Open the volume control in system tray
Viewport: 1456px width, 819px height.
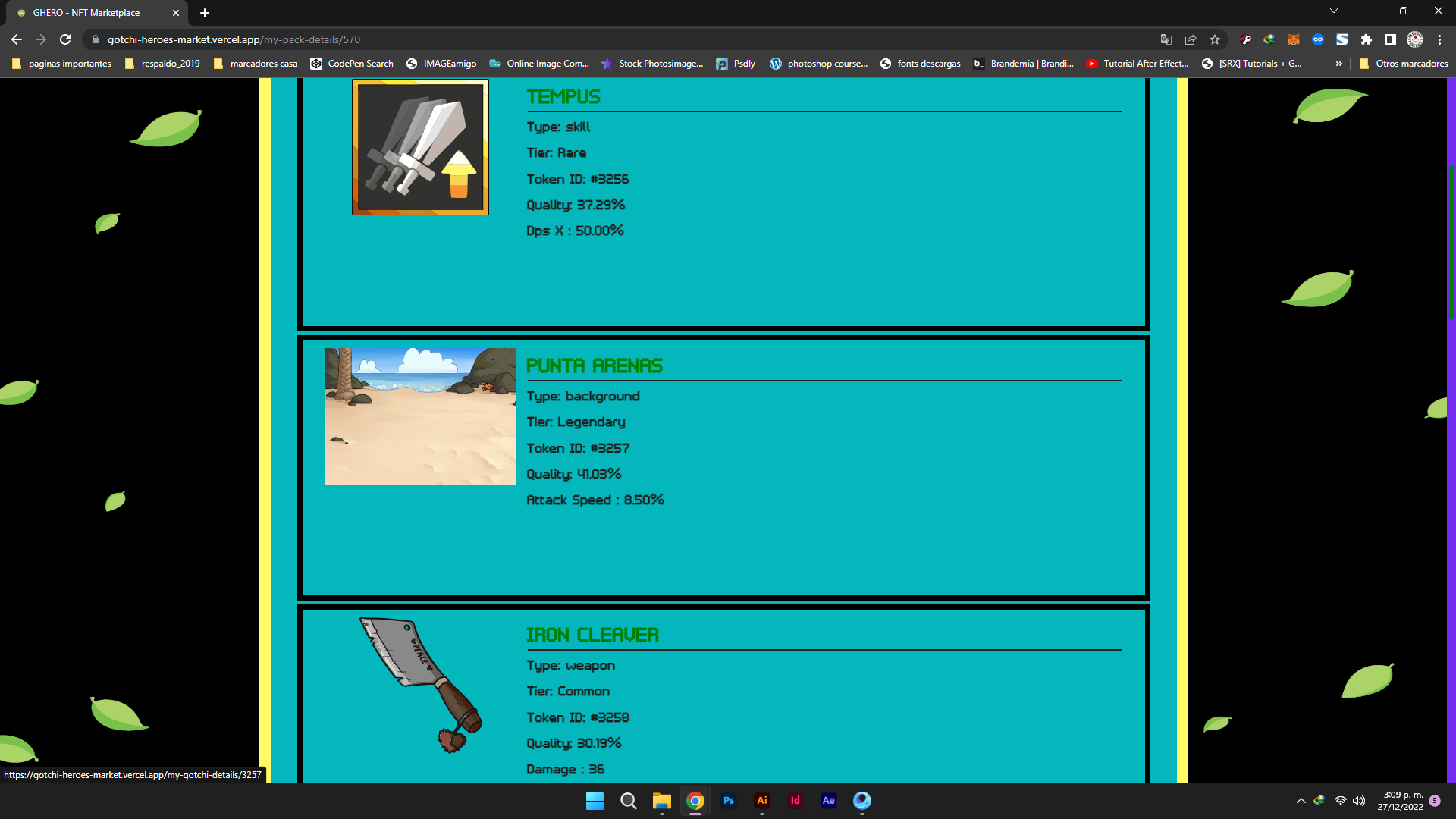click(x=1357, y=801)
